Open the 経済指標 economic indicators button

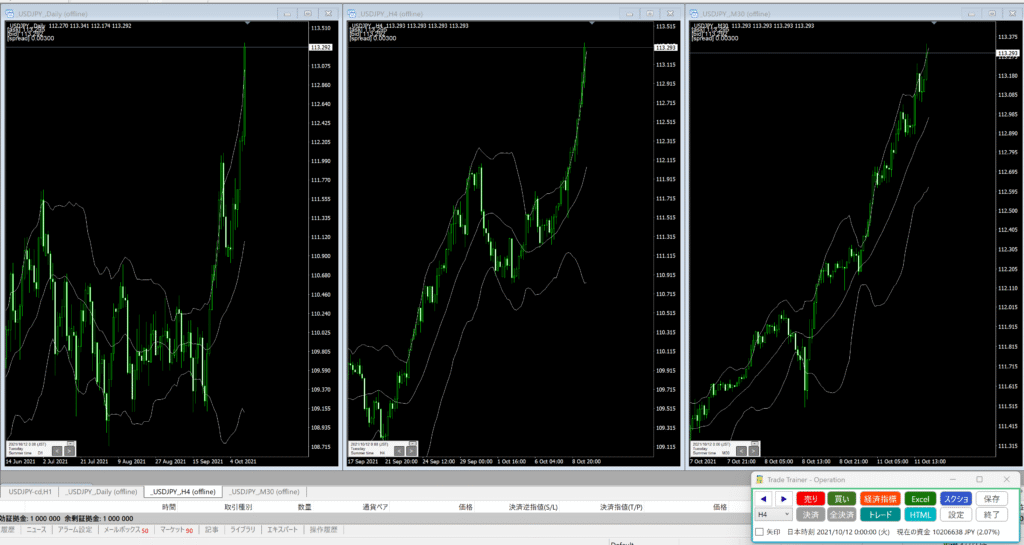click(880, 499)
